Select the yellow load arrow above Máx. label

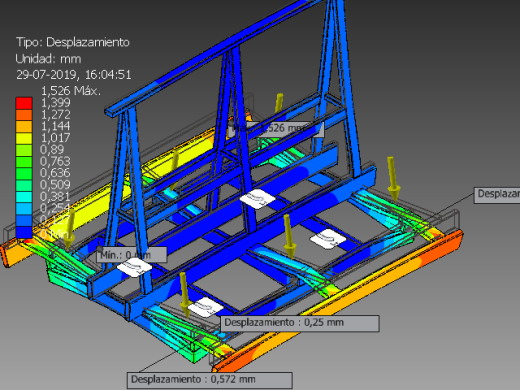(279, 103)
